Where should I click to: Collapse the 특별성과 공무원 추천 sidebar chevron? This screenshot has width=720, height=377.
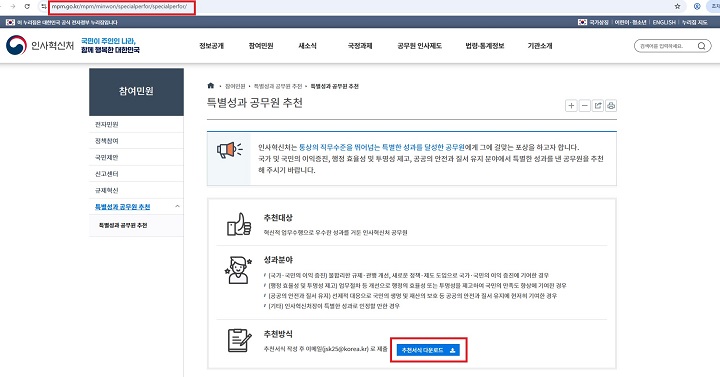(177, 207)
